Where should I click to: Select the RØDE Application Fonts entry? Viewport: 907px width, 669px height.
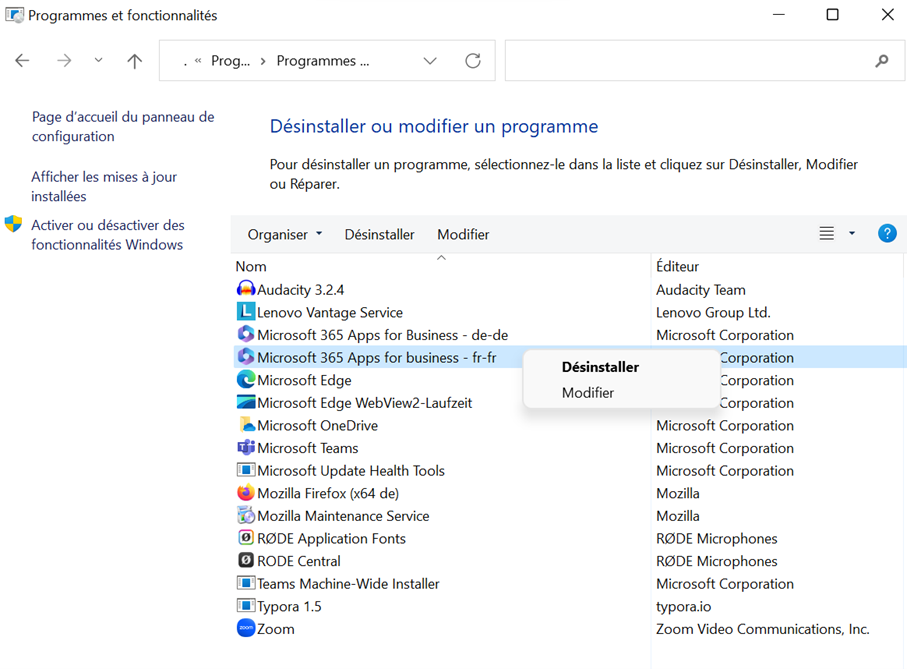[331, 538]
